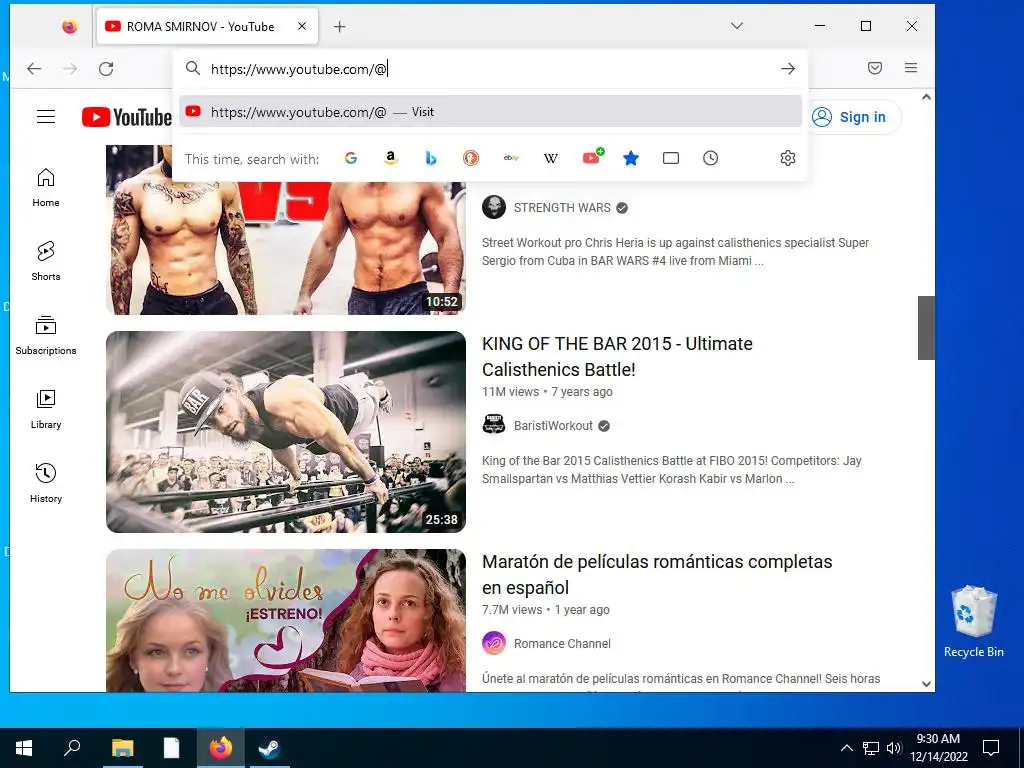This screenshot has width=1024, height=768.
Task: Open KING OF THE BAR 2015 video title
Action: click(x=617, y=357)
